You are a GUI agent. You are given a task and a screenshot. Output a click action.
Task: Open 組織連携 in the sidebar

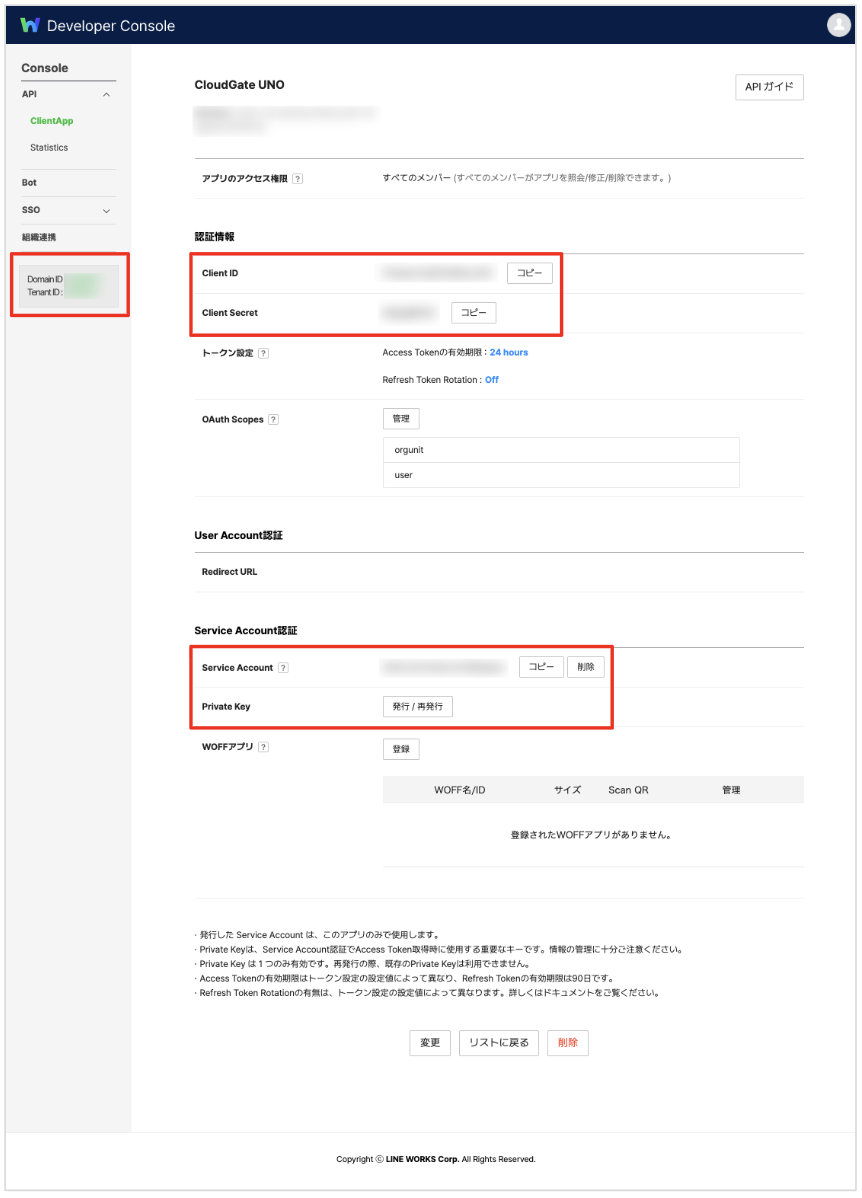[x=39, y=237]
